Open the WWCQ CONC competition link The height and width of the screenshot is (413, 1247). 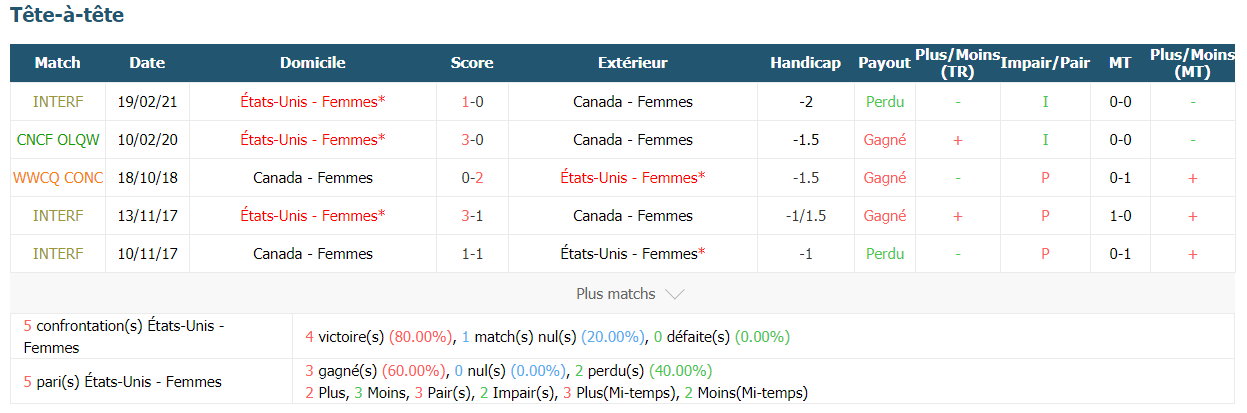[x=58, y=178]
